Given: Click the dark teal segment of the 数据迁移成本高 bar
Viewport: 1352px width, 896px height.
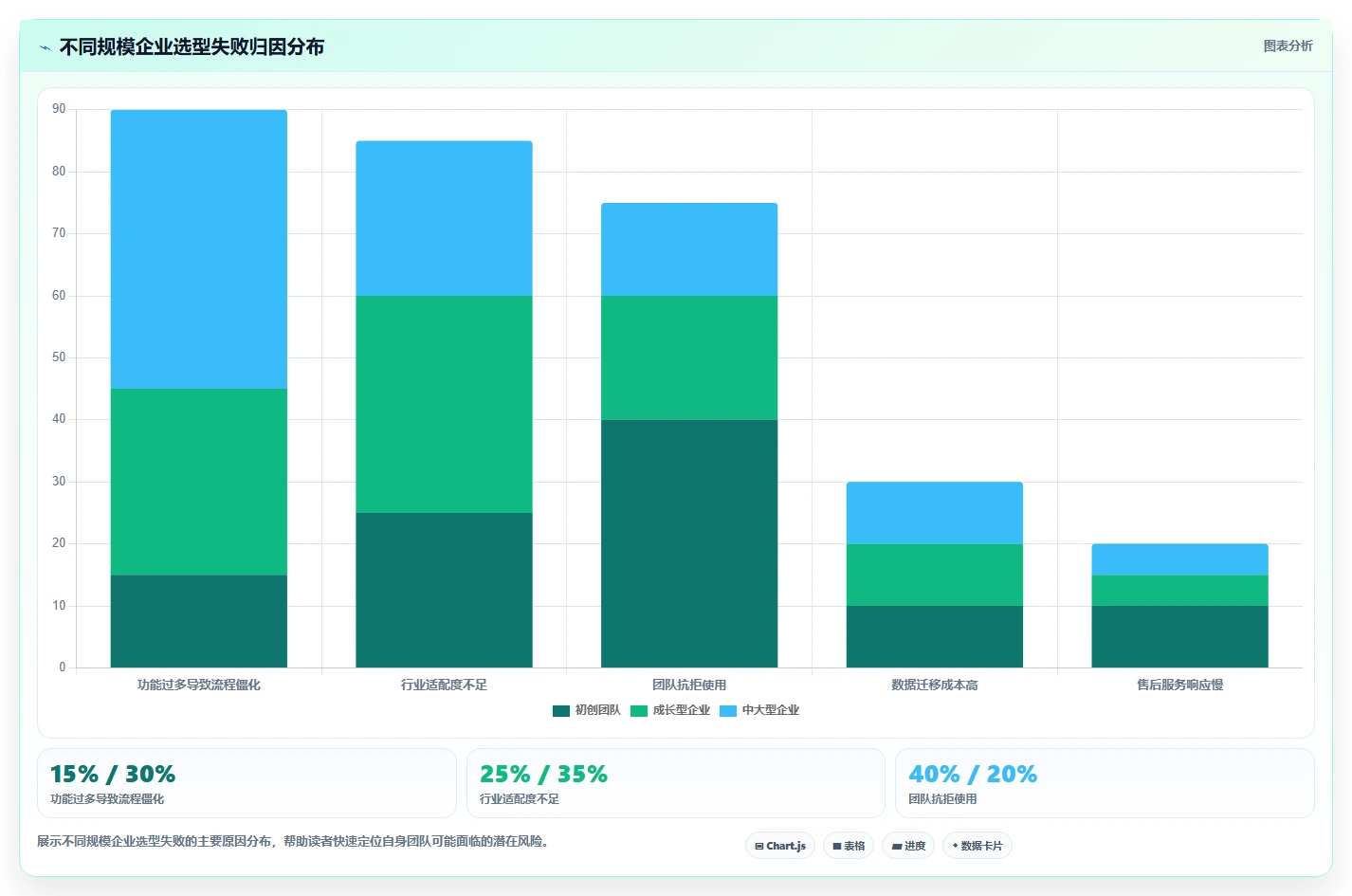Looking at the screenshot, I should [x=935, y=636].
